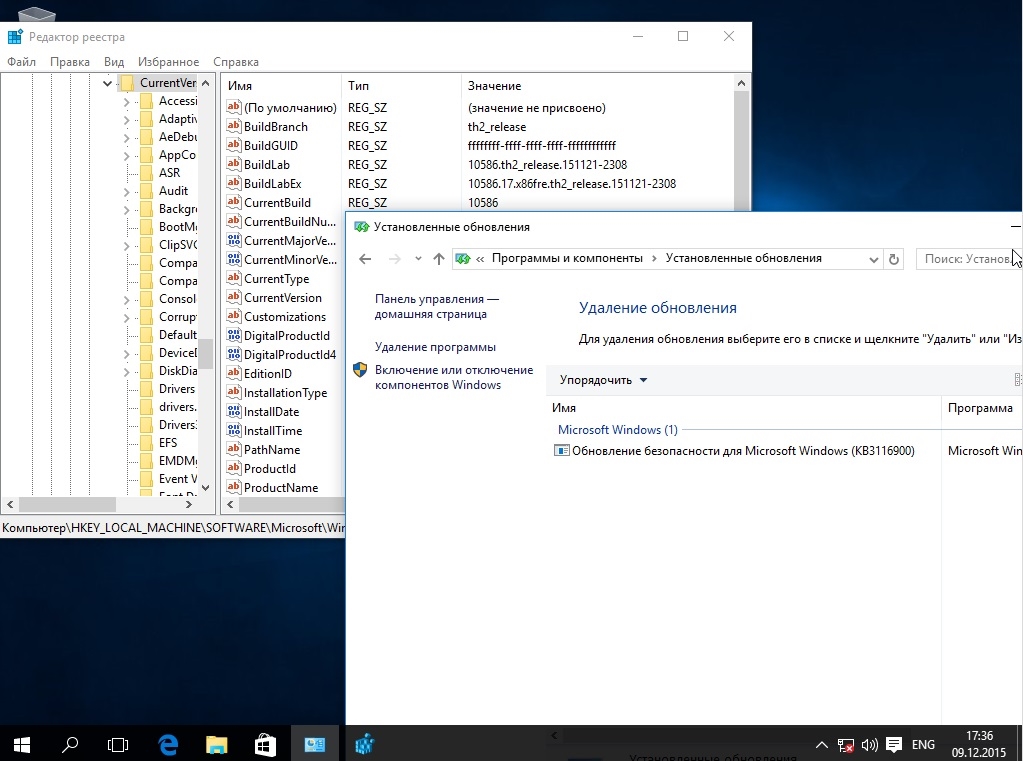The image size is (1023, 761).
Task: Open the Windows Store taskbar icon
Action: [265, 744]
